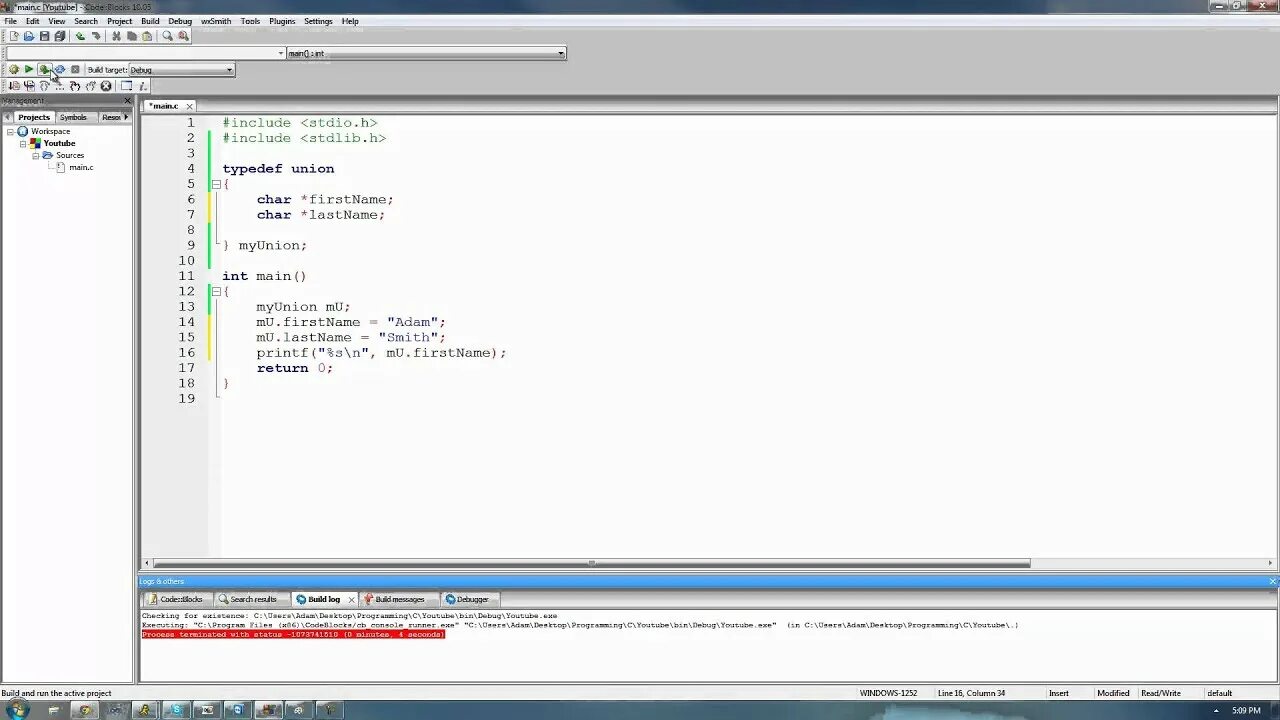The width and height of the screenshot is (1280, 720).
Task: Close the Management panel
Action: pos(127,101)
